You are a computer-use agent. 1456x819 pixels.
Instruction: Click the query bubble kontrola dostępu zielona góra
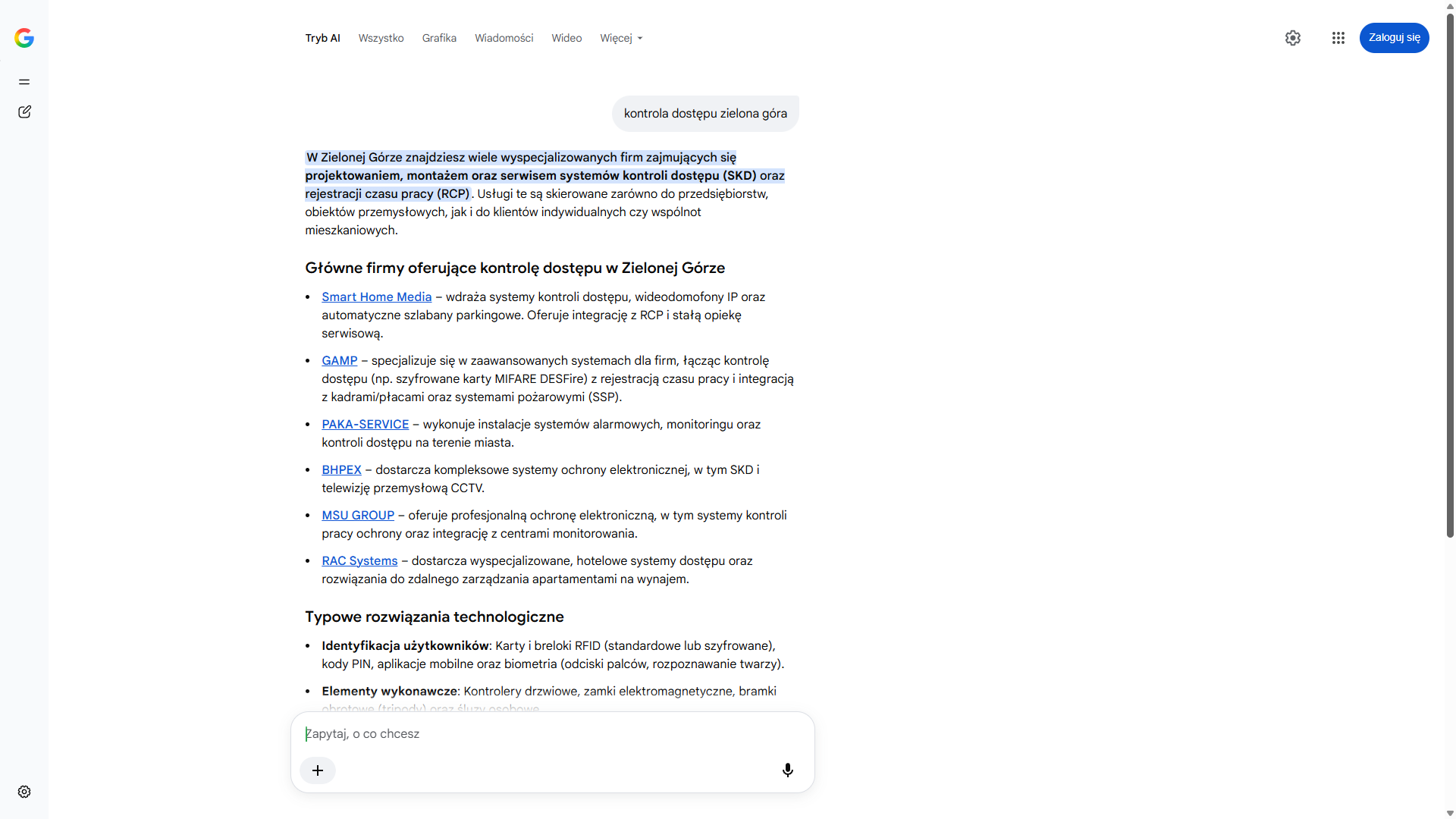click(705, 114)
